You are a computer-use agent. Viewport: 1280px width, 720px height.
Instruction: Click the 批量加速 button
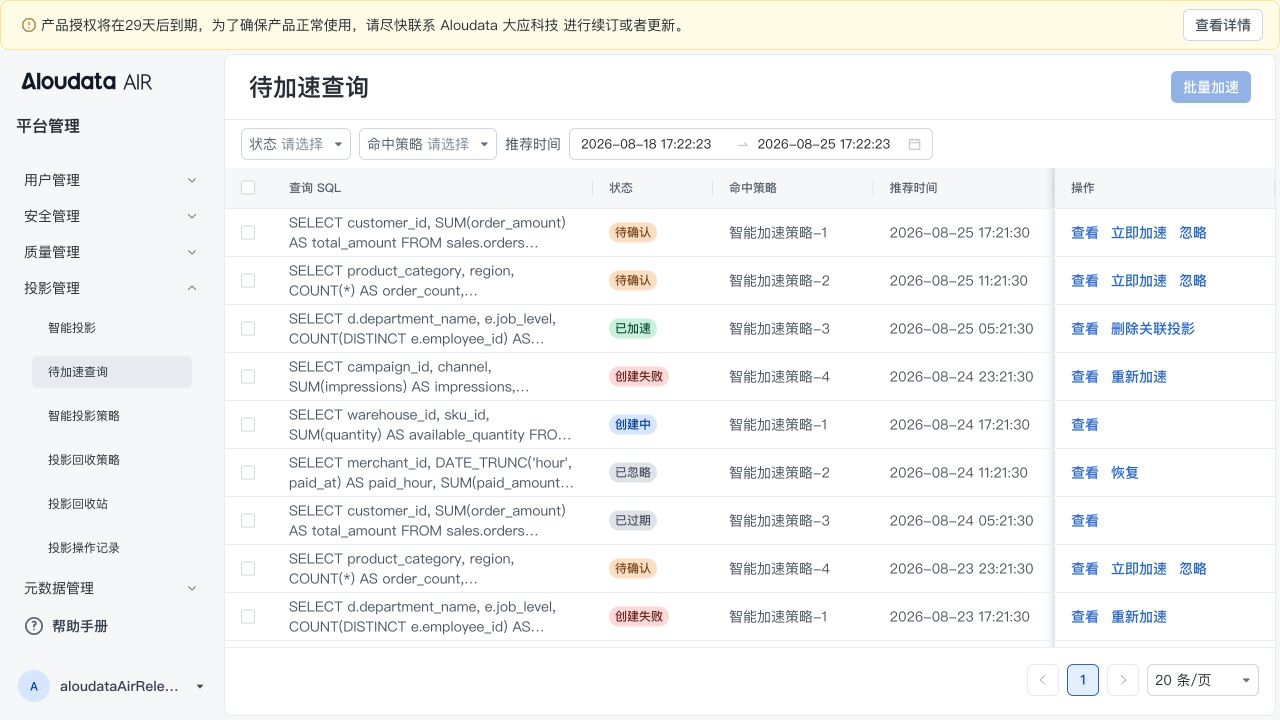[1211, 87]
